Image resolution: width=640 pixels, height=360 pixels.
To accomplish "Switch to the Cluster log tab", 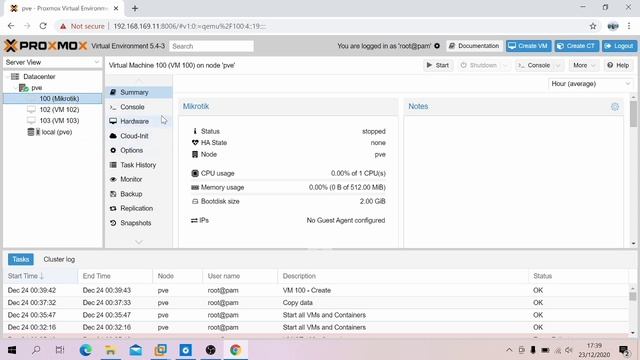I will point(59,259).
